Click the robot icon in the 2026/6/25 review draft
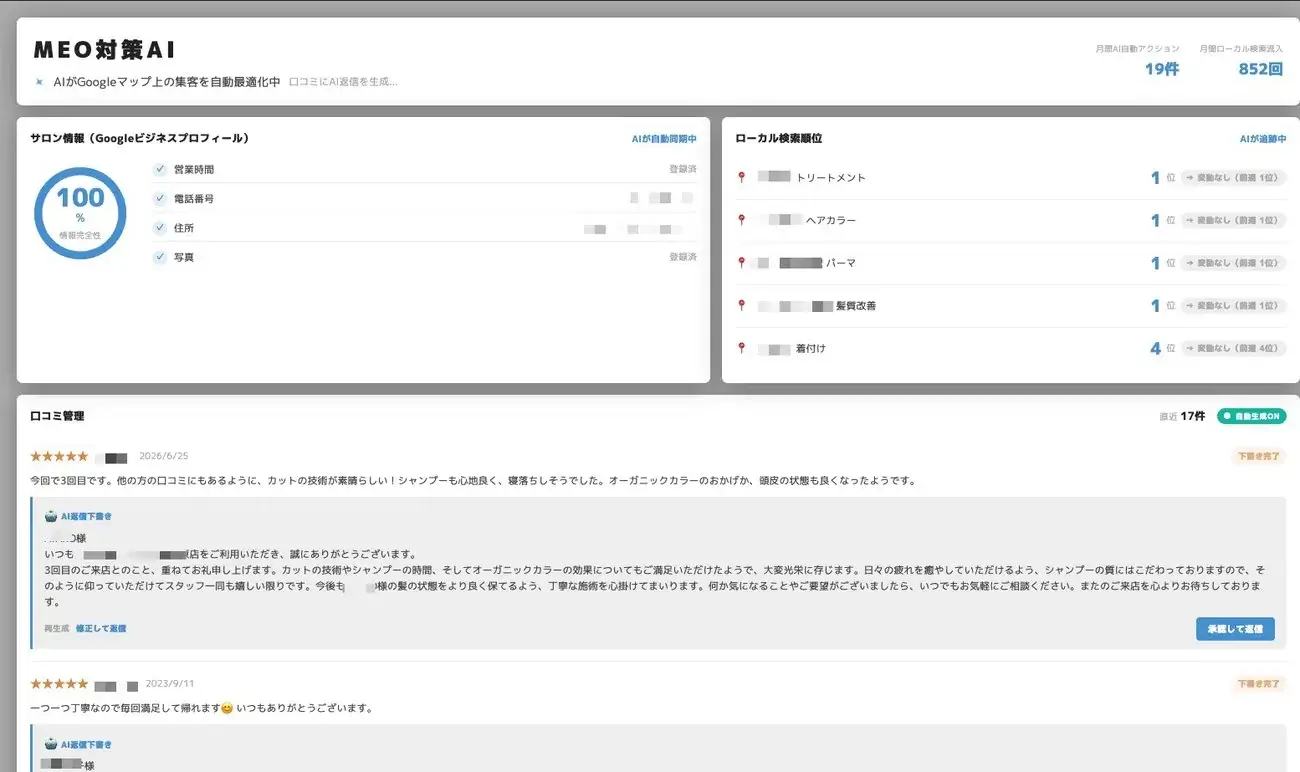 coord(51,516)
